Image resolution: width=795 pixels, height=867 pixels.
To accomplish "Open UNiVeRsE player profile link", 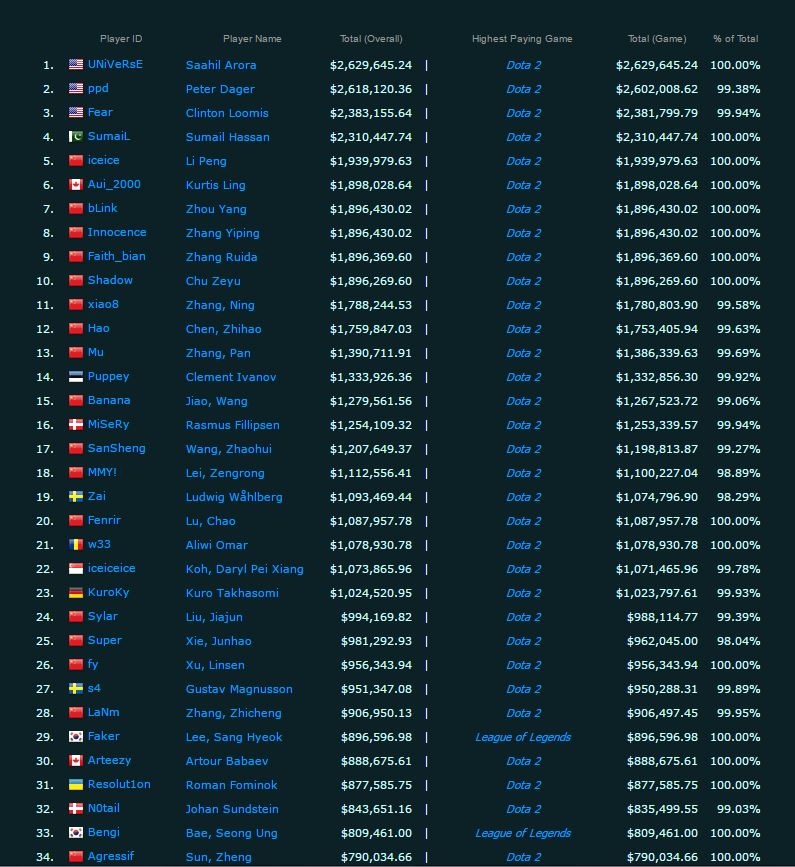I will 115,64.
